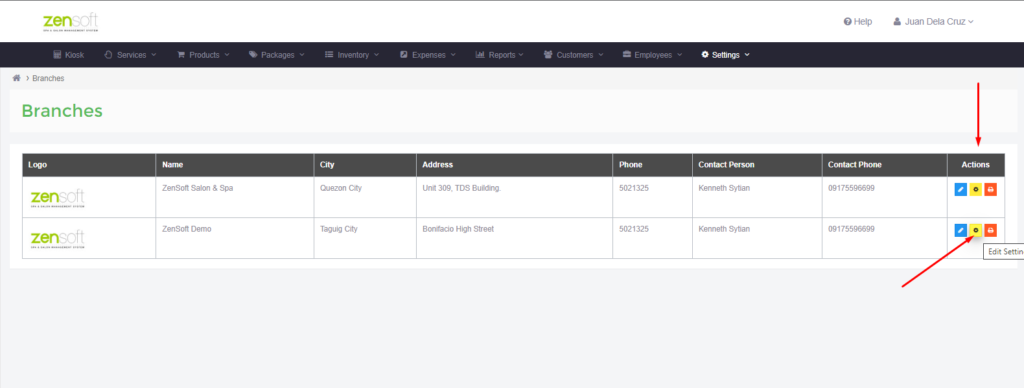Expand the Customers menu

point(573,55)
